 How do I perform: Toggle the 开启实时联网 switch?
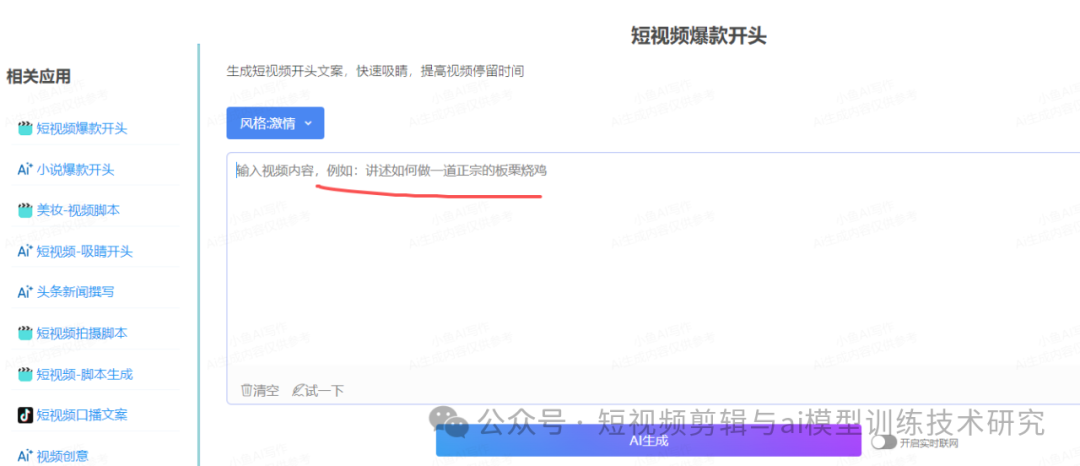[884, 442]
